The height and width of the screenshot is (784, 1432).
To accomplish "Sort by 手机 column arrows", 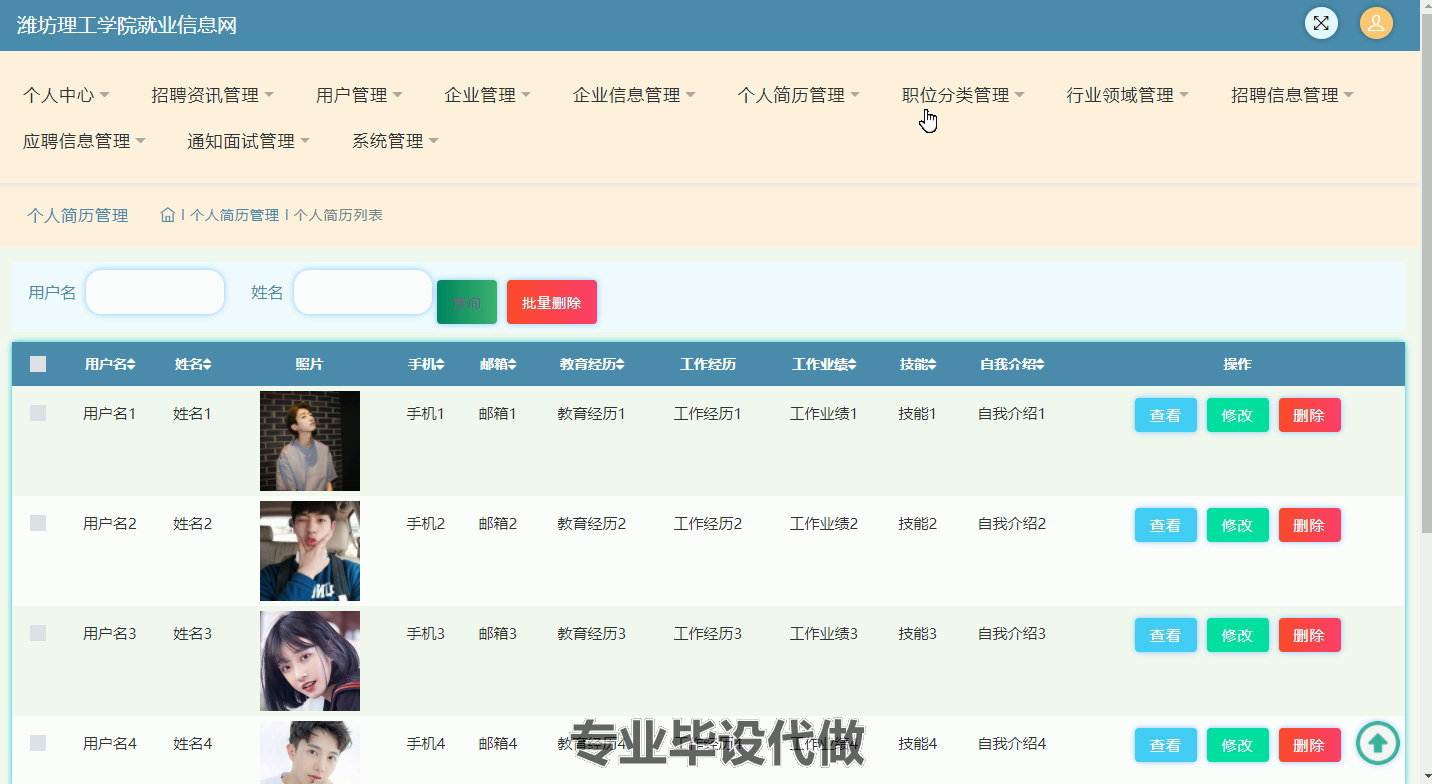I will (440, 365).
